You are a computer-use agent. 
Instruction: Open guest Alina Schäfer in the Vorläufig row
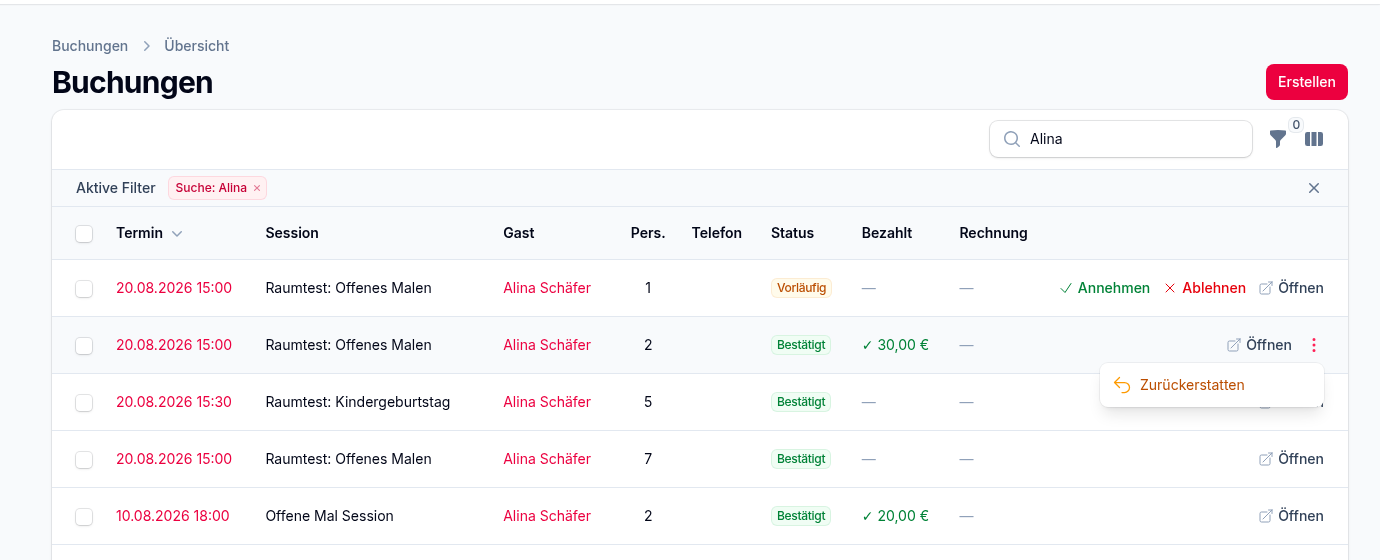547,288
